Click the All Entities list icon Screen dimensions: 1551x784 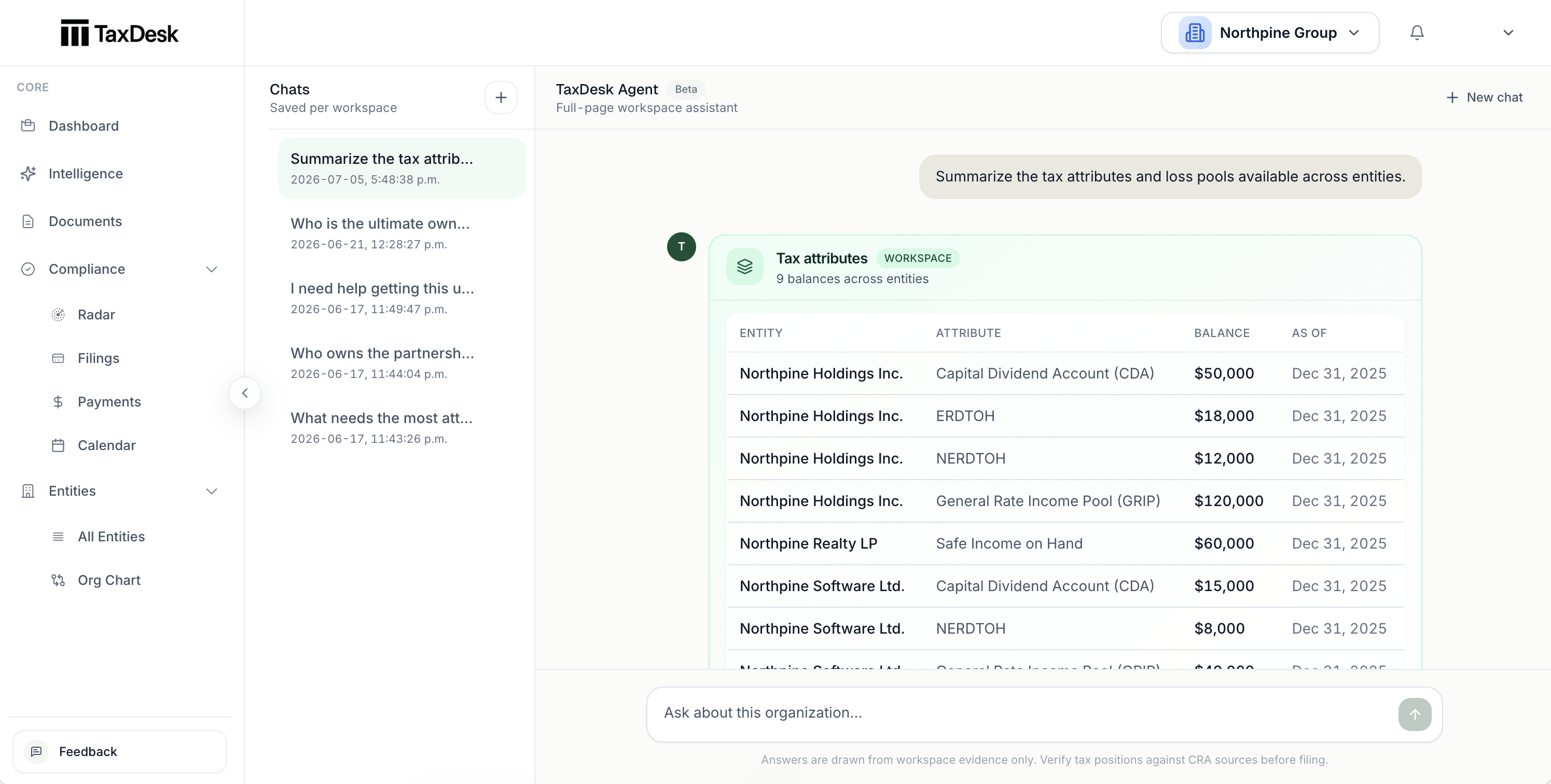tap(58, 537)
